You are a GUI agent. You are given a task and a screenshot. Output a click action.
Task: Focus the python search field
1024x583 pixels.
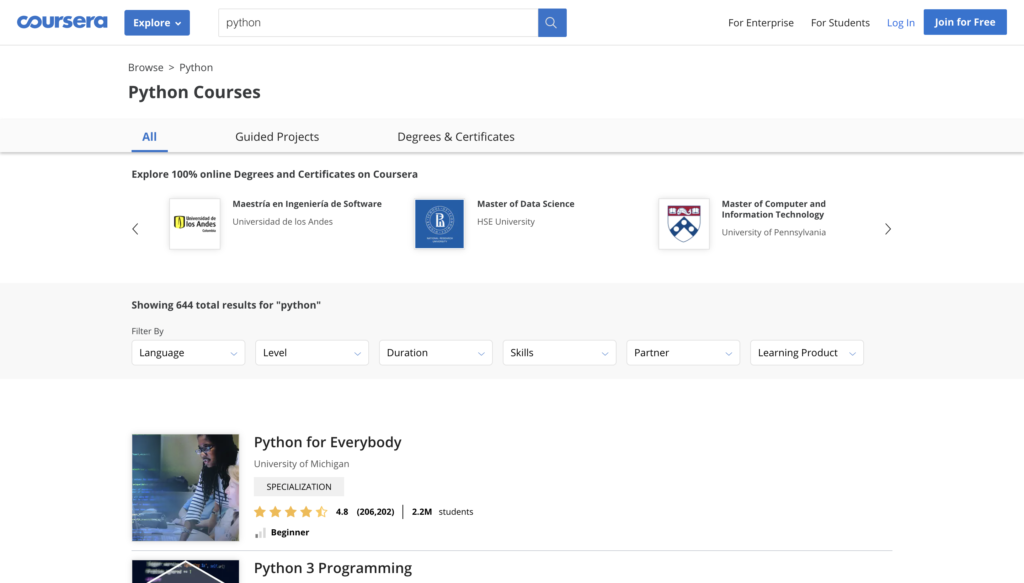378,23
